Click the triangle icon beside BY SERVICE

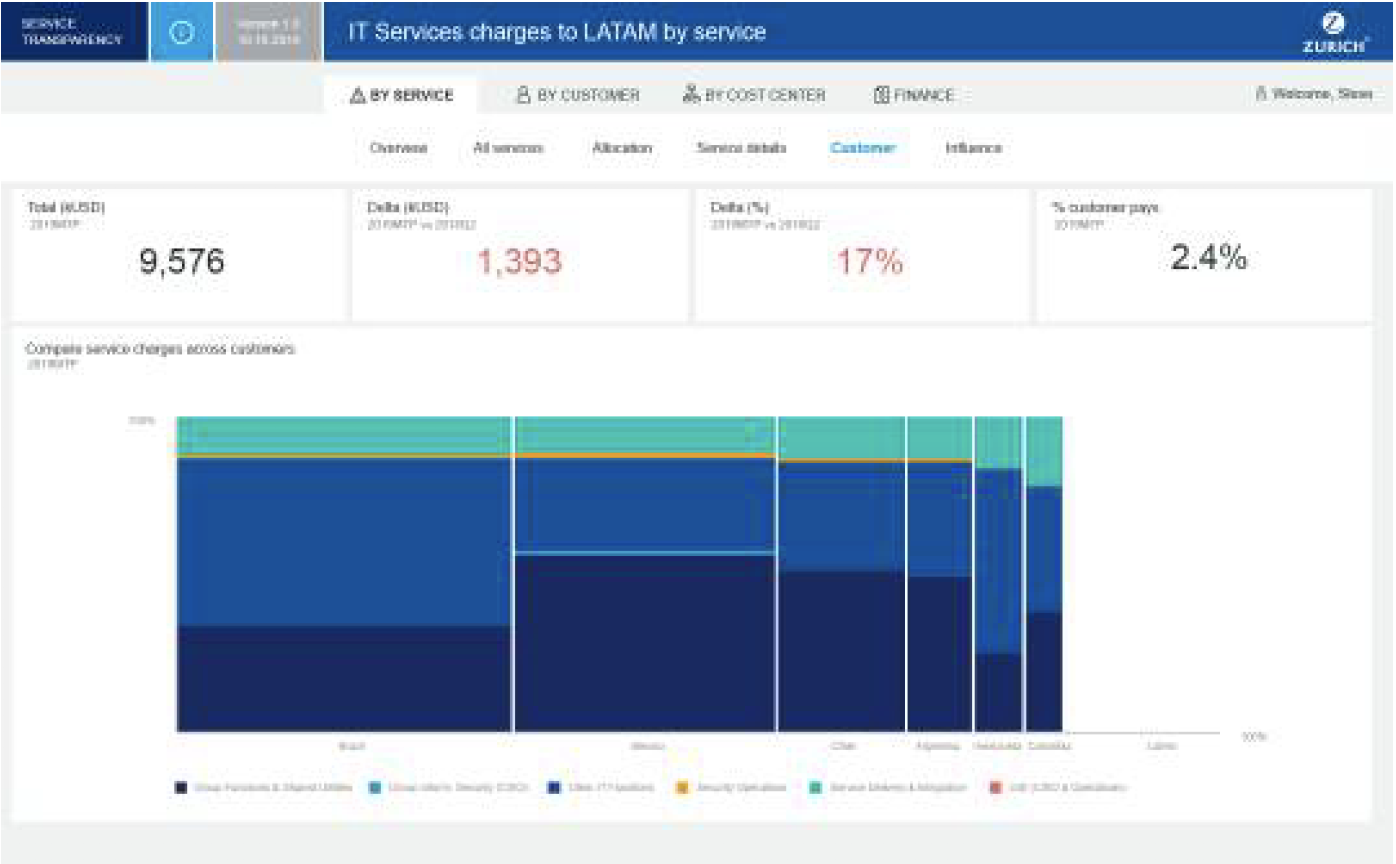pyautogui.click(x=357, y=96)
